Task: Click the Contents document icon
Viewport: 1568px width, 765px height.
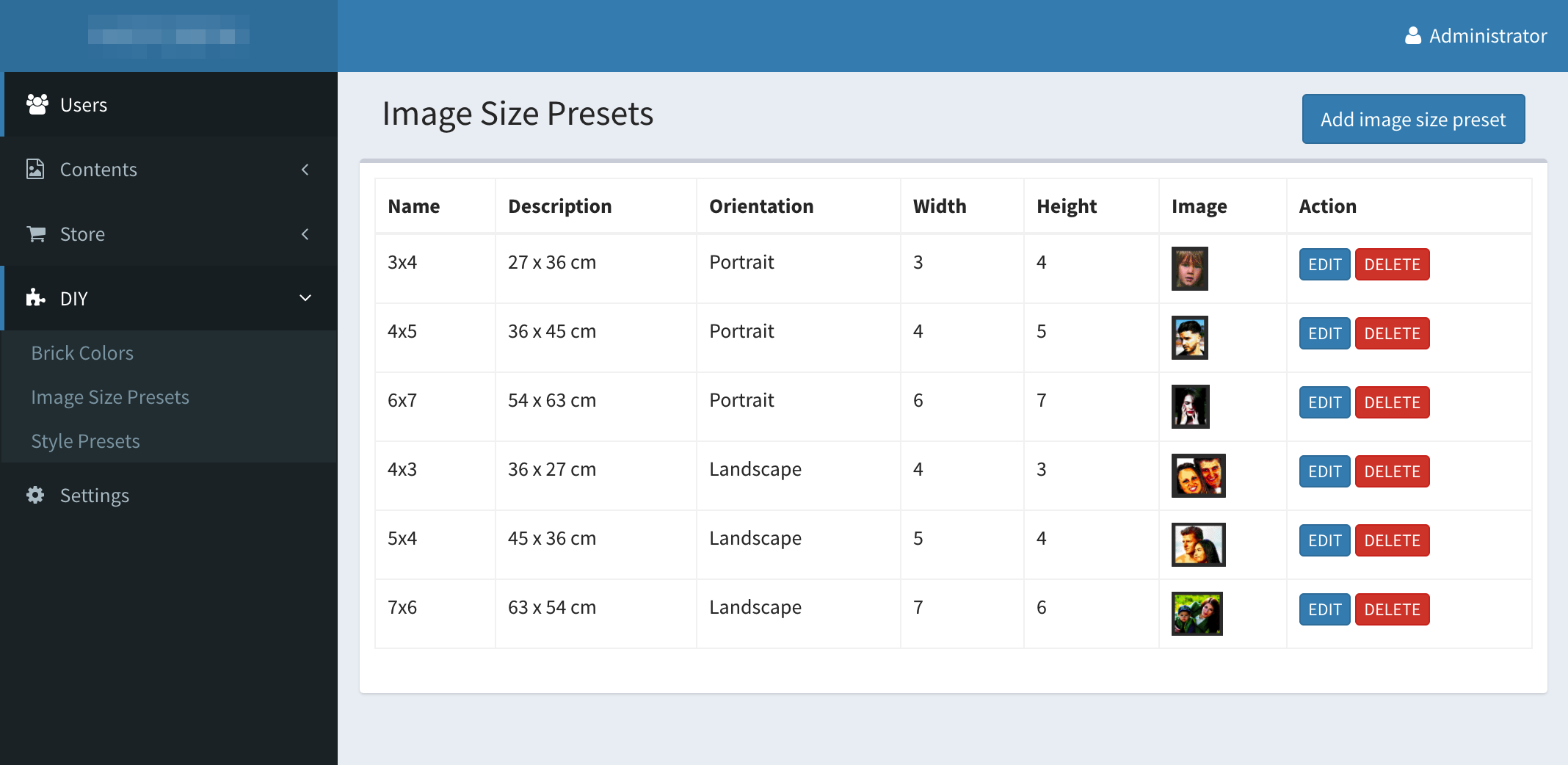Action: pyautogui.click(x=35, y=169)
